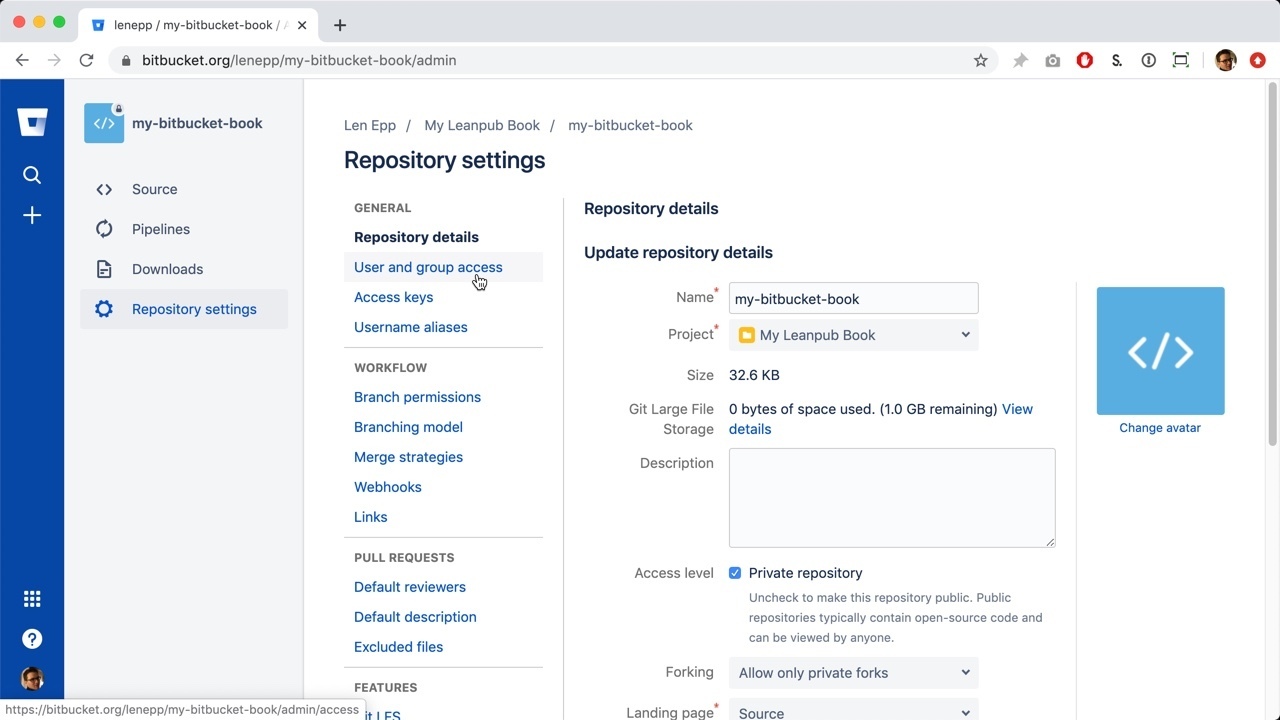Screen dimensions: 1280x720
Task: Click into the Description text area
Action: tap(892, 498)
